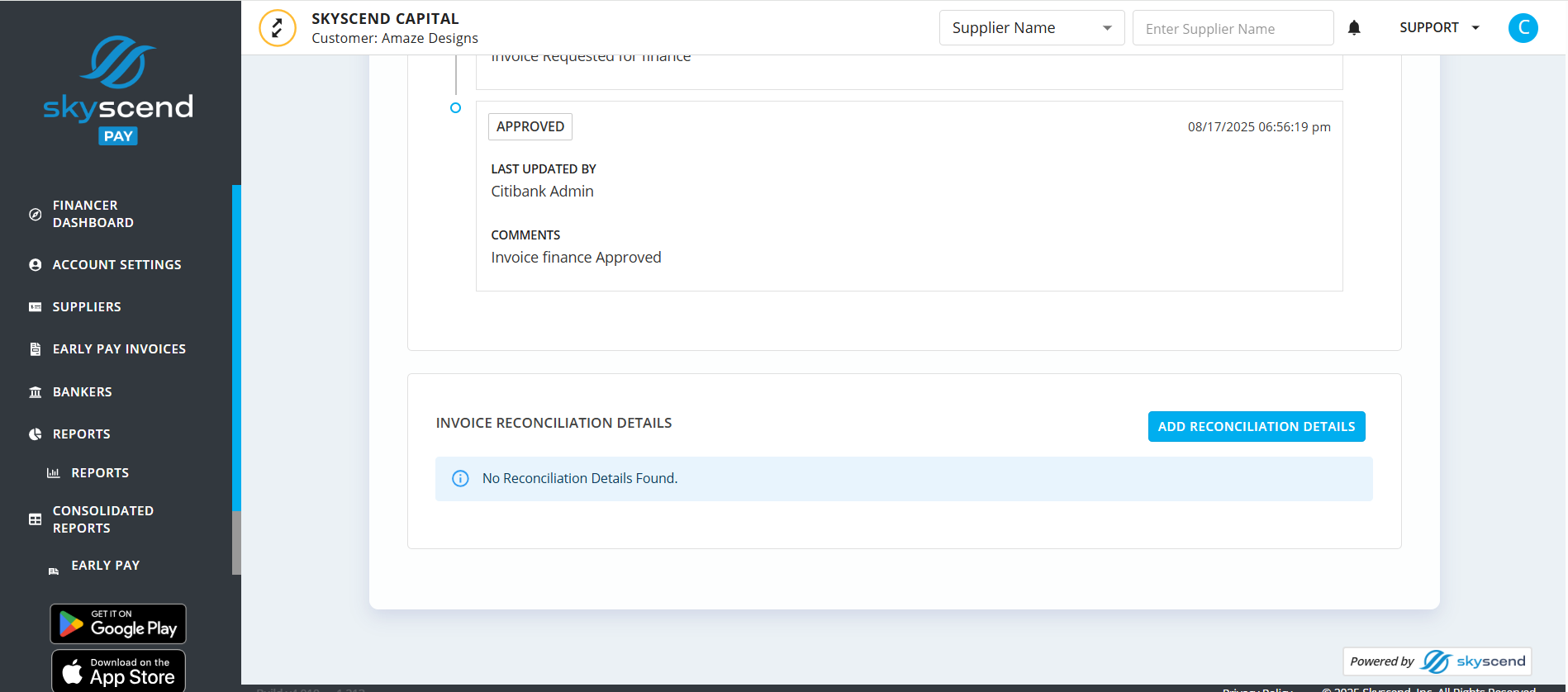Screen dimensions: 1568x692
Task: Click the Invoice finance Approved comment
Action: [x=576, y=258]
